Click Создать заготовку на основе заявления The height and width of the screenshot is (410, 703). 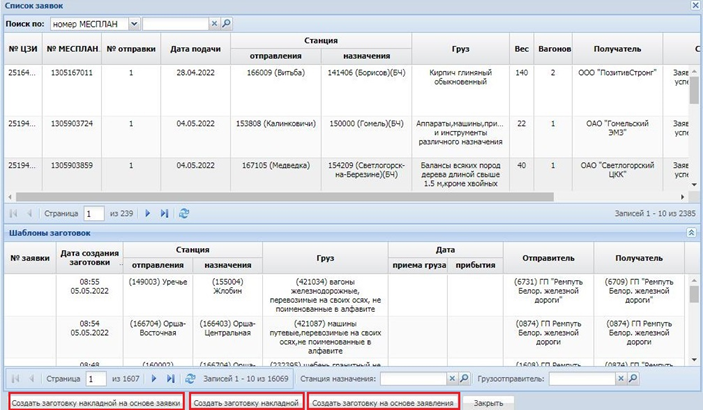coord(383,402)
